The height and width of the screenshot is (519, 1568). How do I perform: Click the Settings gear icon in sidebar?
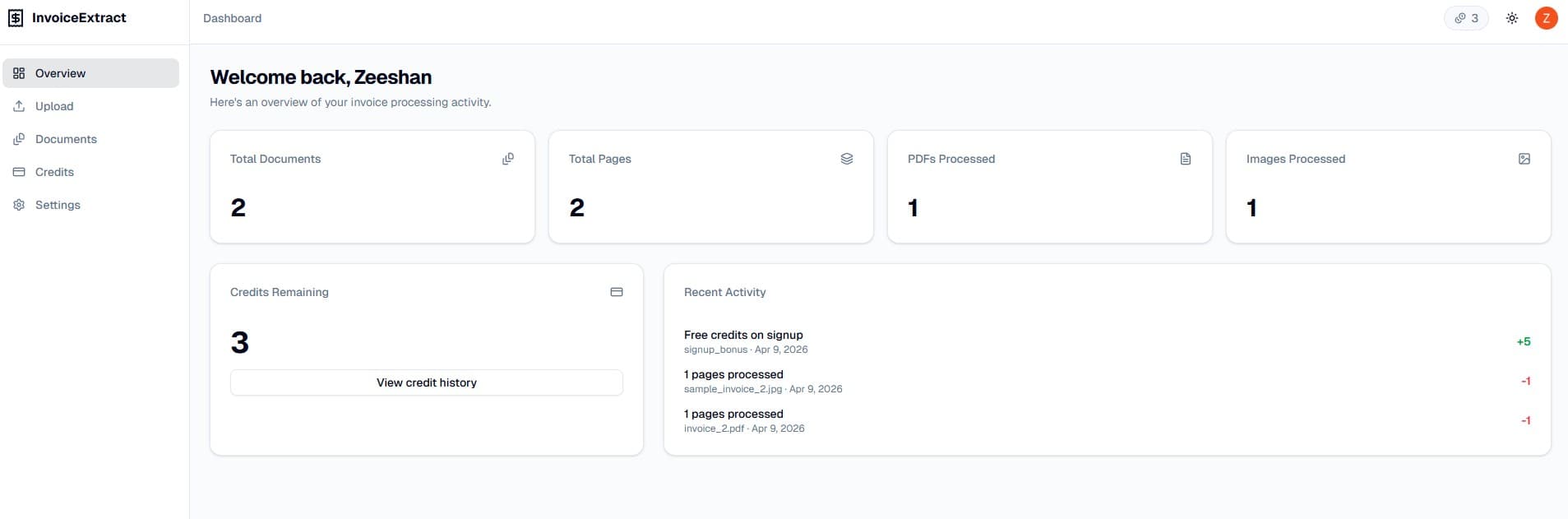[x=19, y=205]
